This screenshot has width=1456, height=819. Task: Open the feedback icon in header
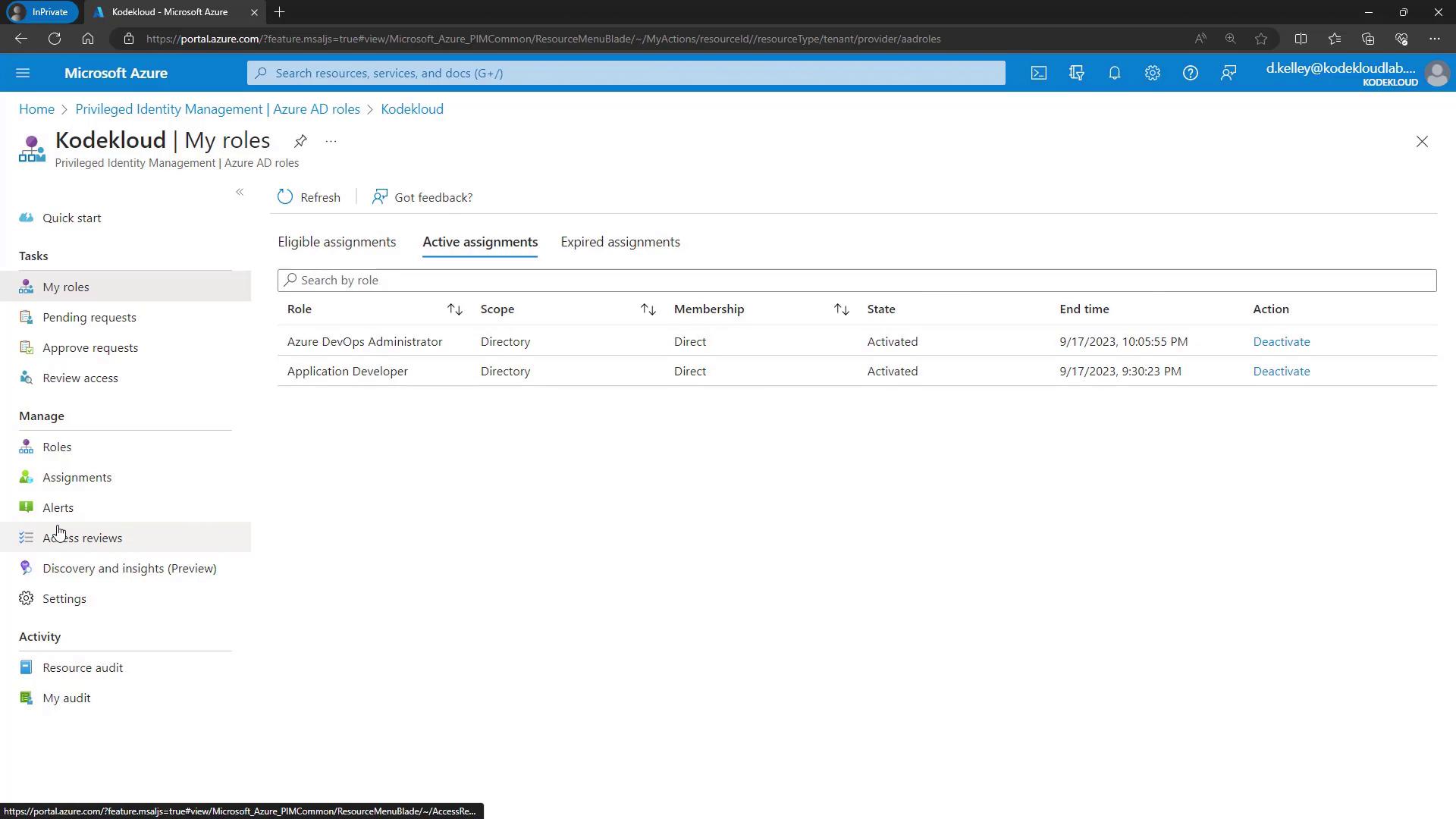pyautogui.click(x=1228, y=73)
